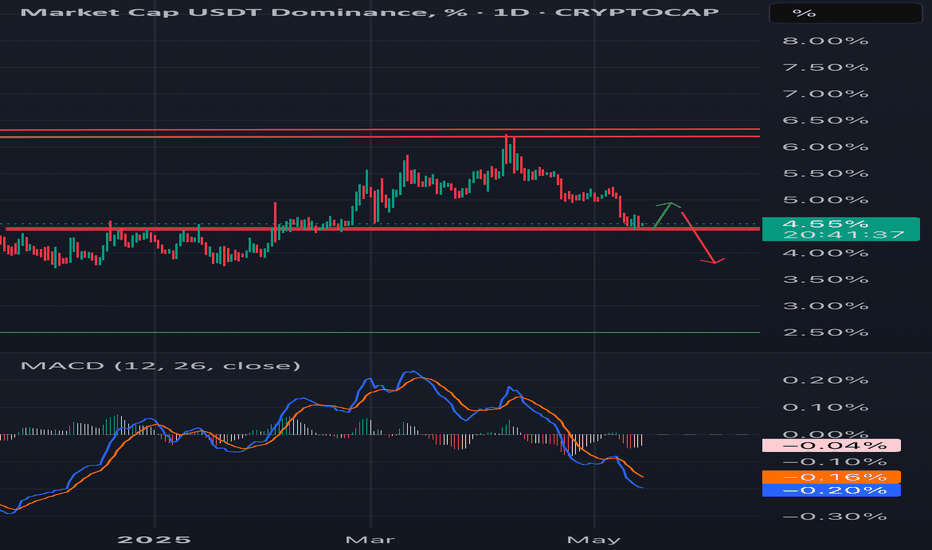
Task: Click the 3.00% price axis label
Action: tap(825, 306)
